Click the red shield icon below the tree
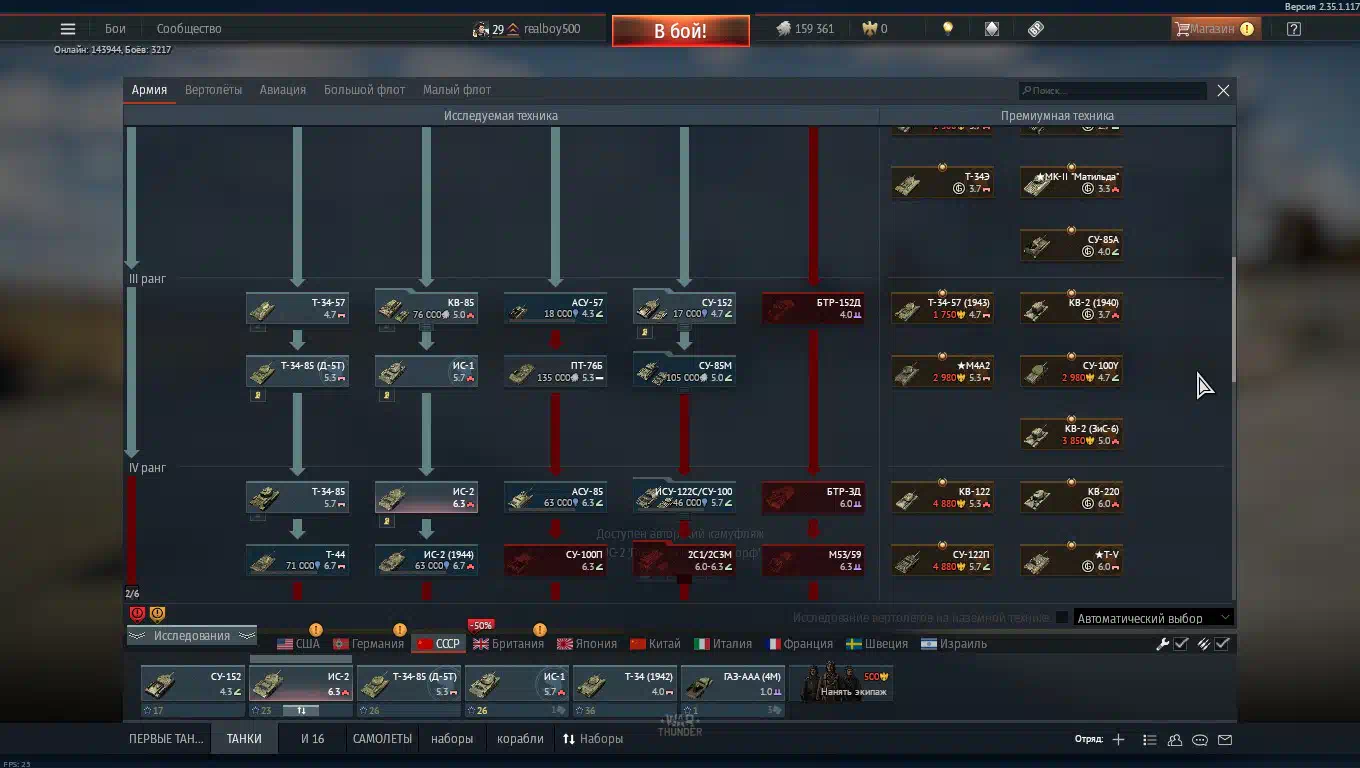 click(x=137, y=614)
